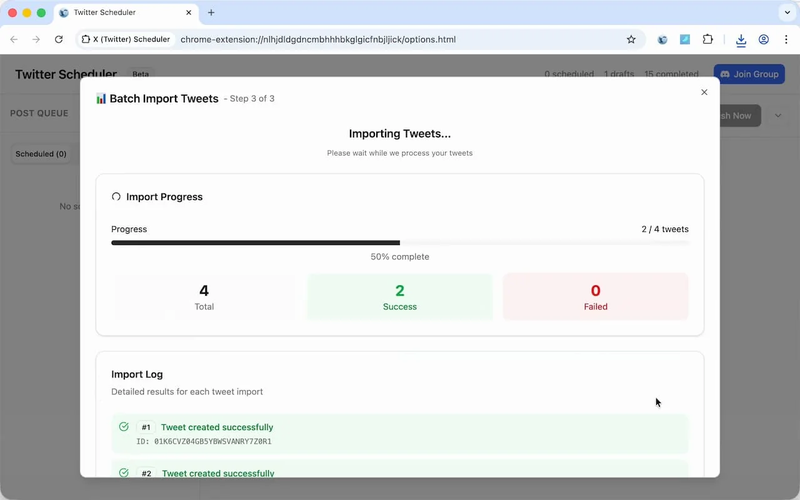
Task: Reload the page with the refresh icon
Action: click(x=59, y=40)
